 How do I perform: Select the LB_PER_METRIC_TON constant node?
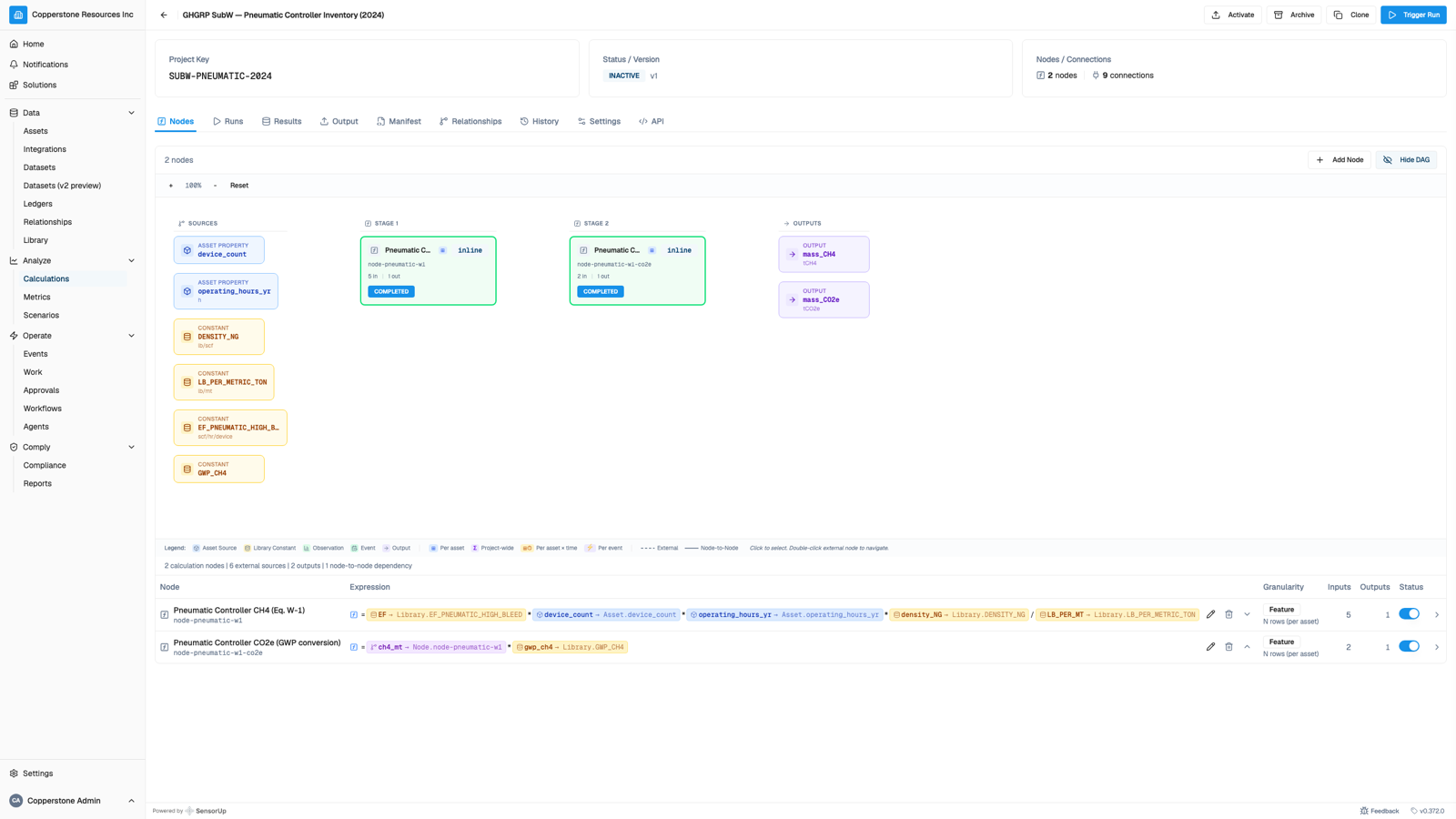click(x=224, y=382)
